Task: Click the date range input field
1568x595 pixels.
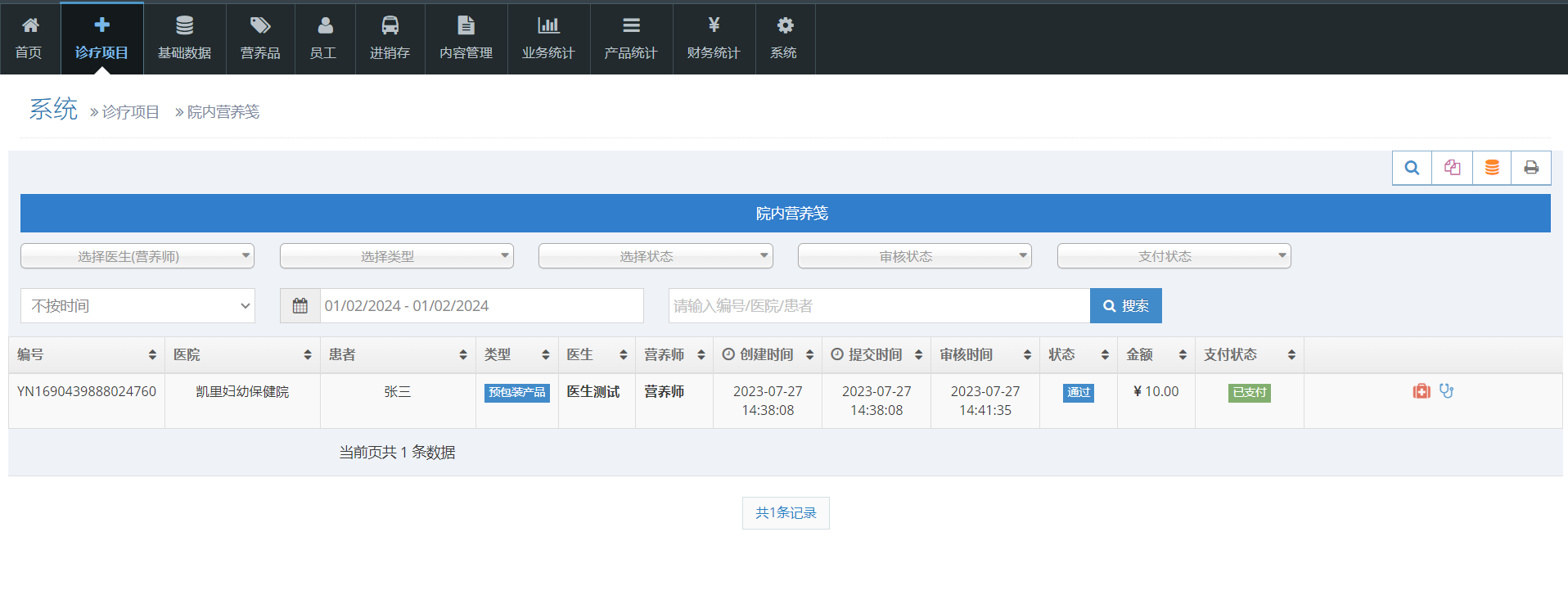Action: tap(482, 305)
